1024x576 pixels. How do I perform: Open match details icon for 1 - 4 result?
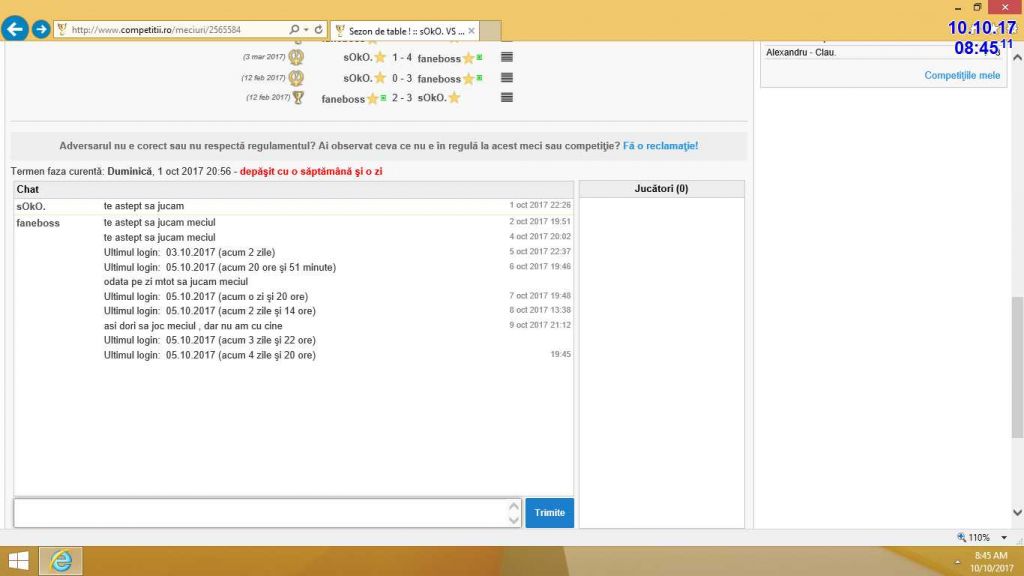click(x=506, y=57)
